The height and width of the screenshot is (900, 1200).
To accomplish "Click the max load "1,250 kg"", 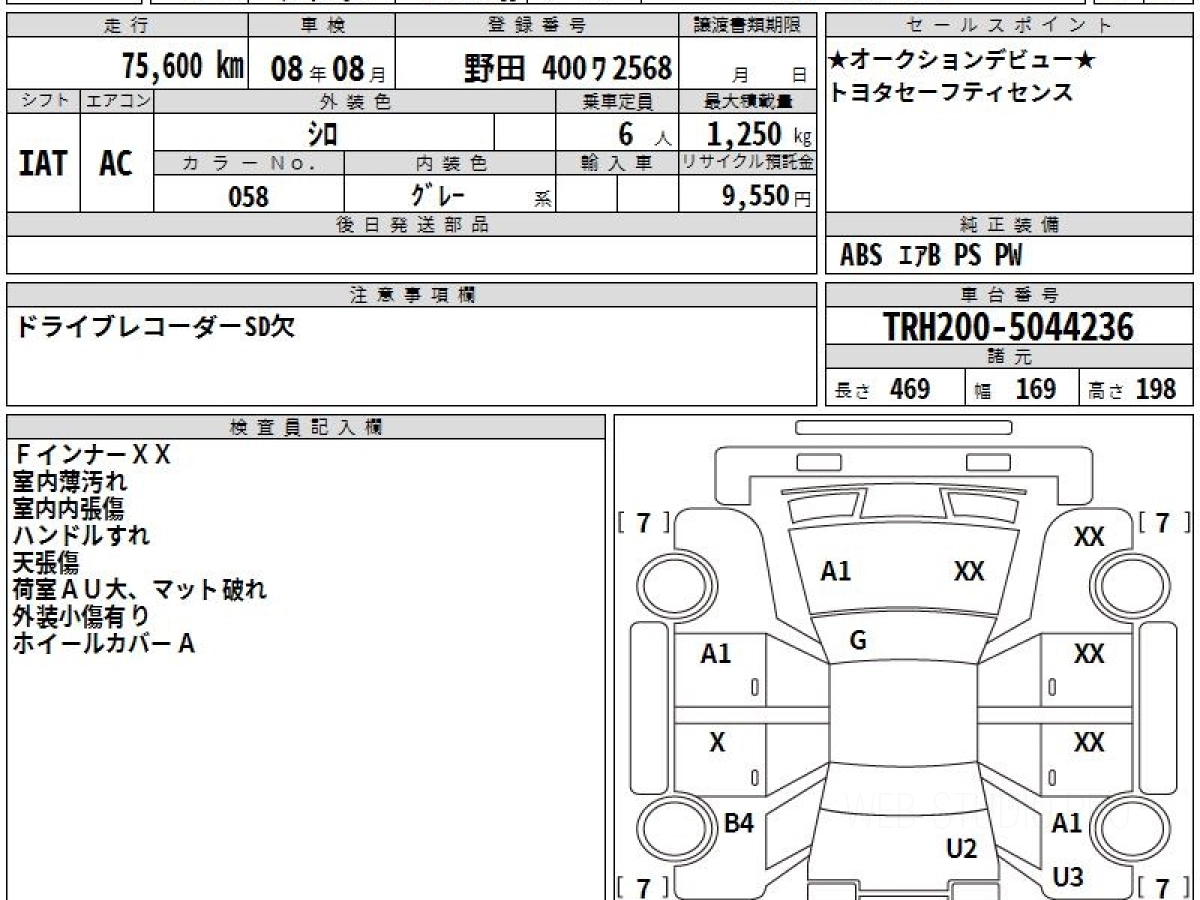I will [x=760, y=134].
